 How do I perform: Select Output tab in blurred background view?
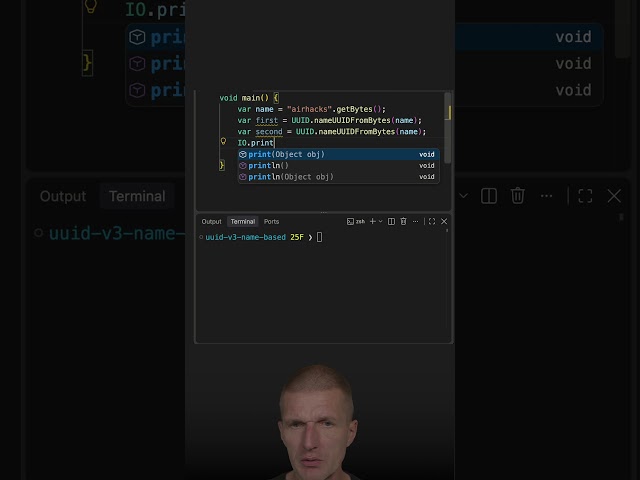tap(63, 196)
